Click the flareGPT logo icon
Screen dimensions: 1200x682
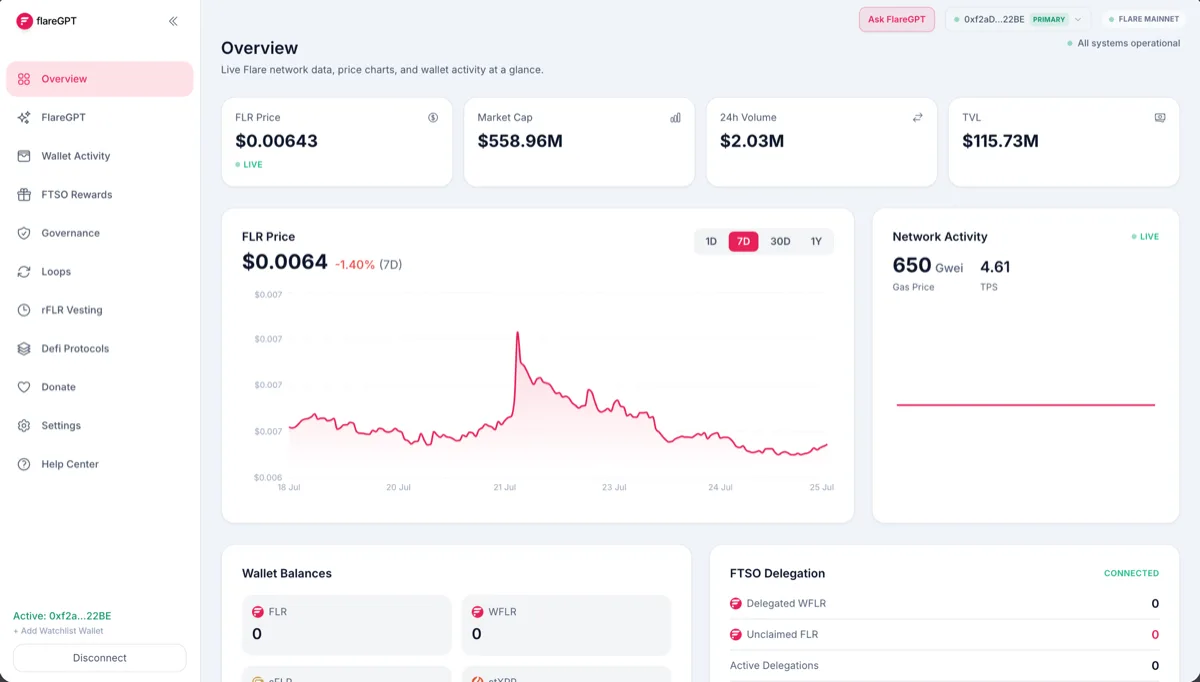coord(25,21)
